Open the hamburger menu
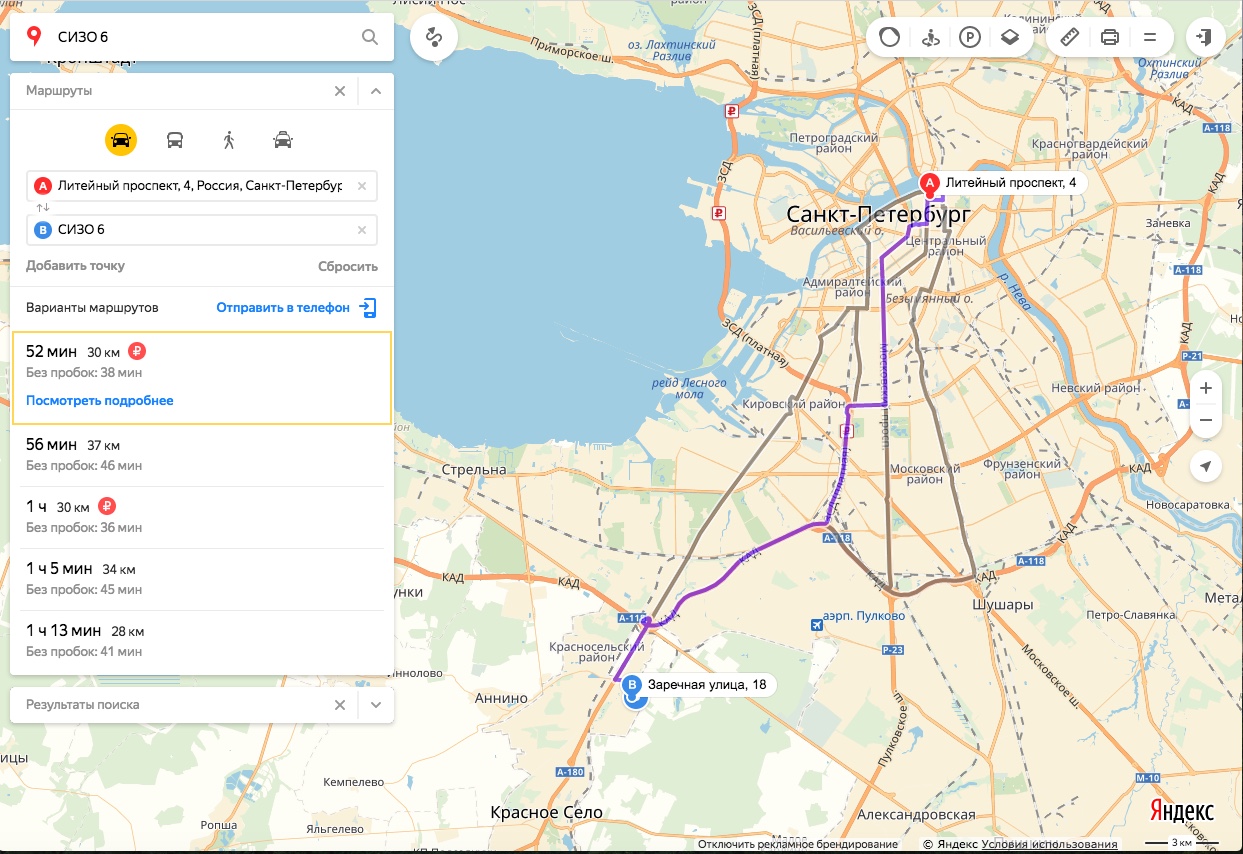 [1149, 38]
